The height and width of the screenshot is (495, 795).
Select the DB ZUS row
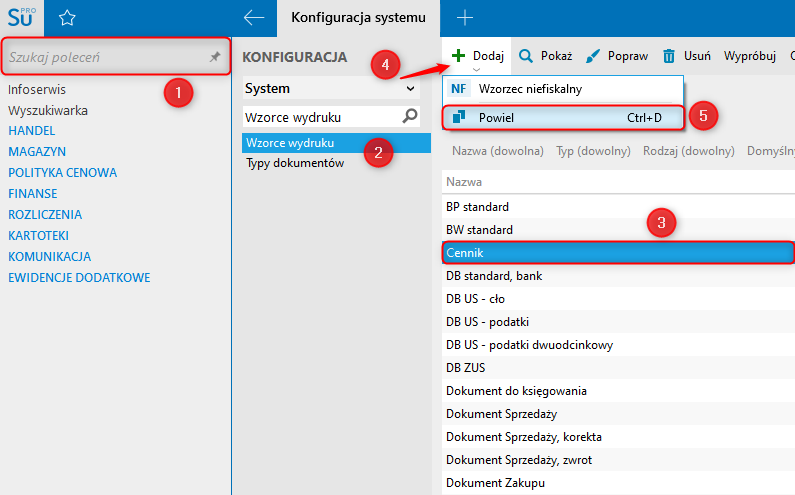[465, 368]
